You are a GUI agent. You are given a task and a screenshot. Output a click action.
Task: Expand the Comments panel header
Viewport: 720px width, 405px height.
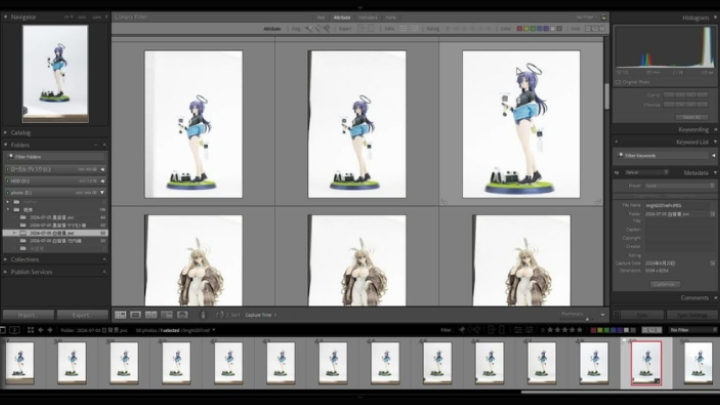tap(695, 298)
